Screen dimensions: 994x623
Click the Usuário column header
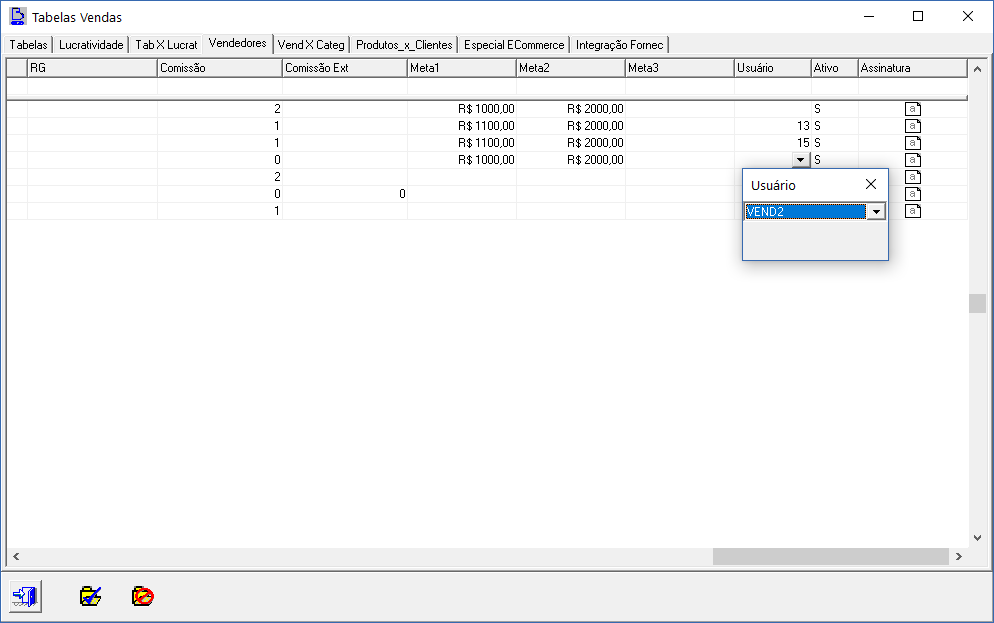click(x=773, y=68)
